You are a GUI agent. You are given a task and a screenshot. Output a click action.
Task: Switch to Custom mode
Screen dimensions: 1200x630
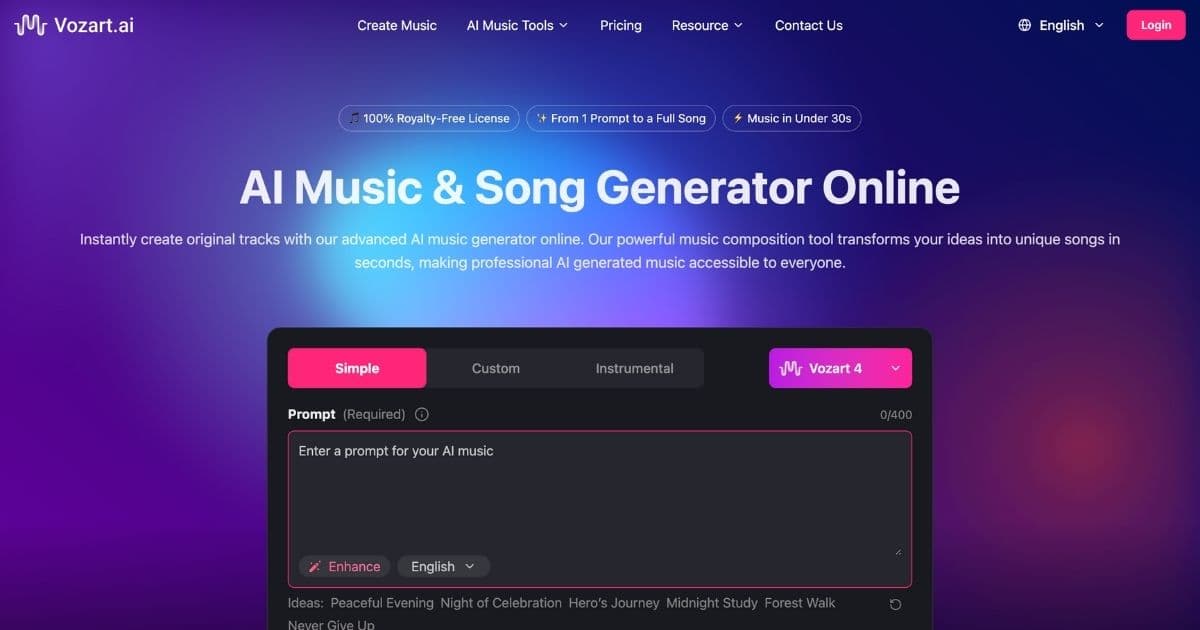[x=496, y=368]
